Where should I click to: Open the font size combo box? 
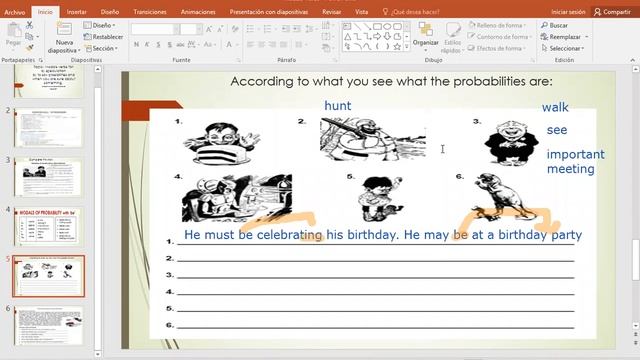pyautogui.click(x=191, y=29)
